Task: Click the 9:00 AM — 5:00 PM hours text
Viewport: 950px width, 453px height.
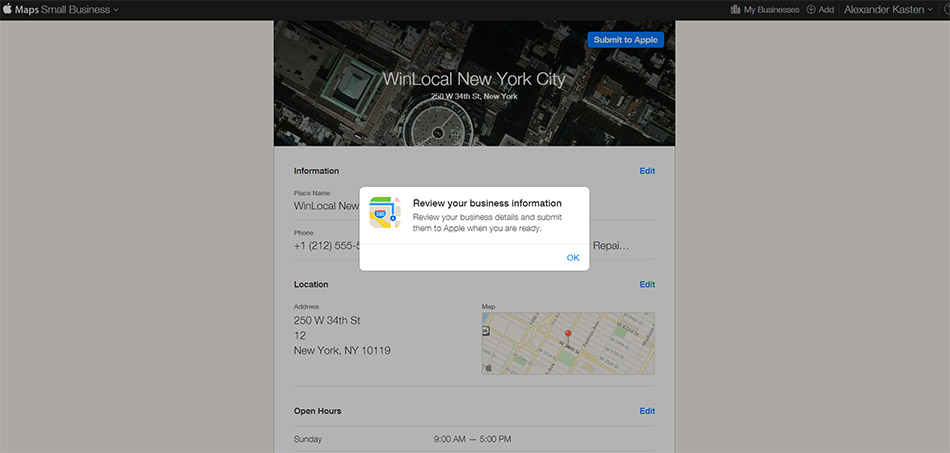Action: 472,439
